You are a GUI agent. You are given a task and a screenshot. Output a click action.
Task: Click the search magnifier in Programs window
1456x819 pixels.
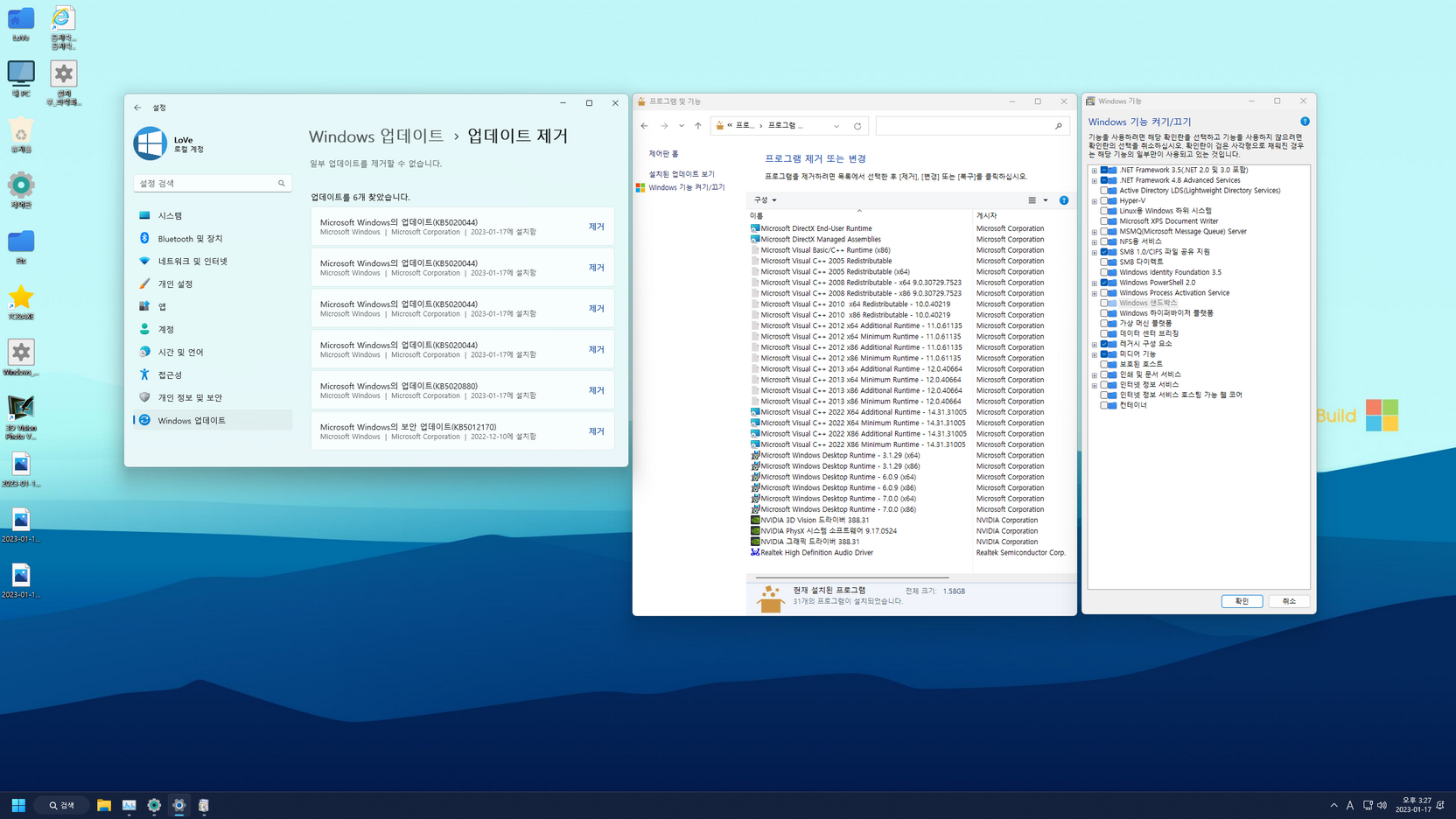tap(1059, 126)
